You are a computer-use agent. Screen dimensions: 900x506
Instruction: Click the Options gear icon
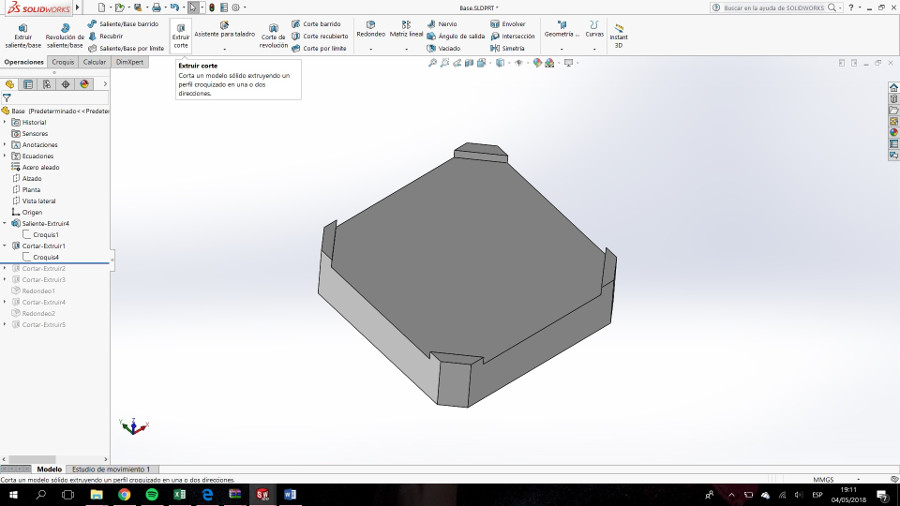235,7
